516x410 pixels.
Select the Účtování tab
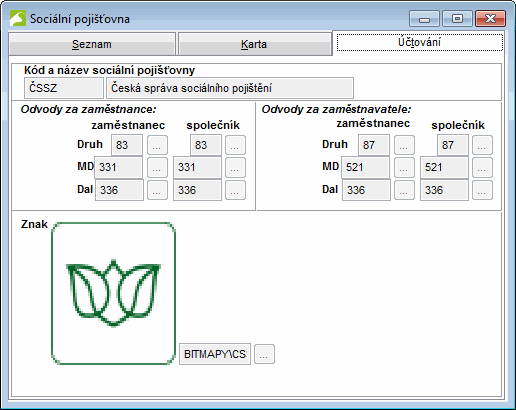pos(420,42)
